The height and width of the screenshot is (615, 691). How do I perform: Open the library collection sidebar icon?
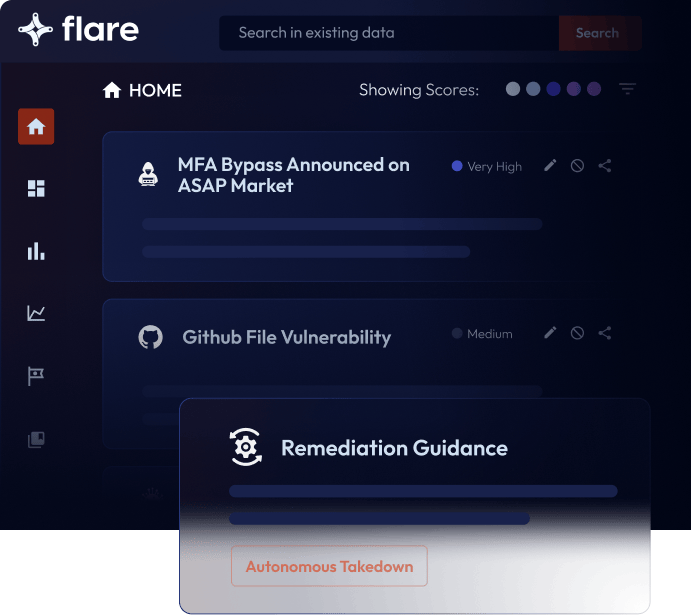point(36,439)
